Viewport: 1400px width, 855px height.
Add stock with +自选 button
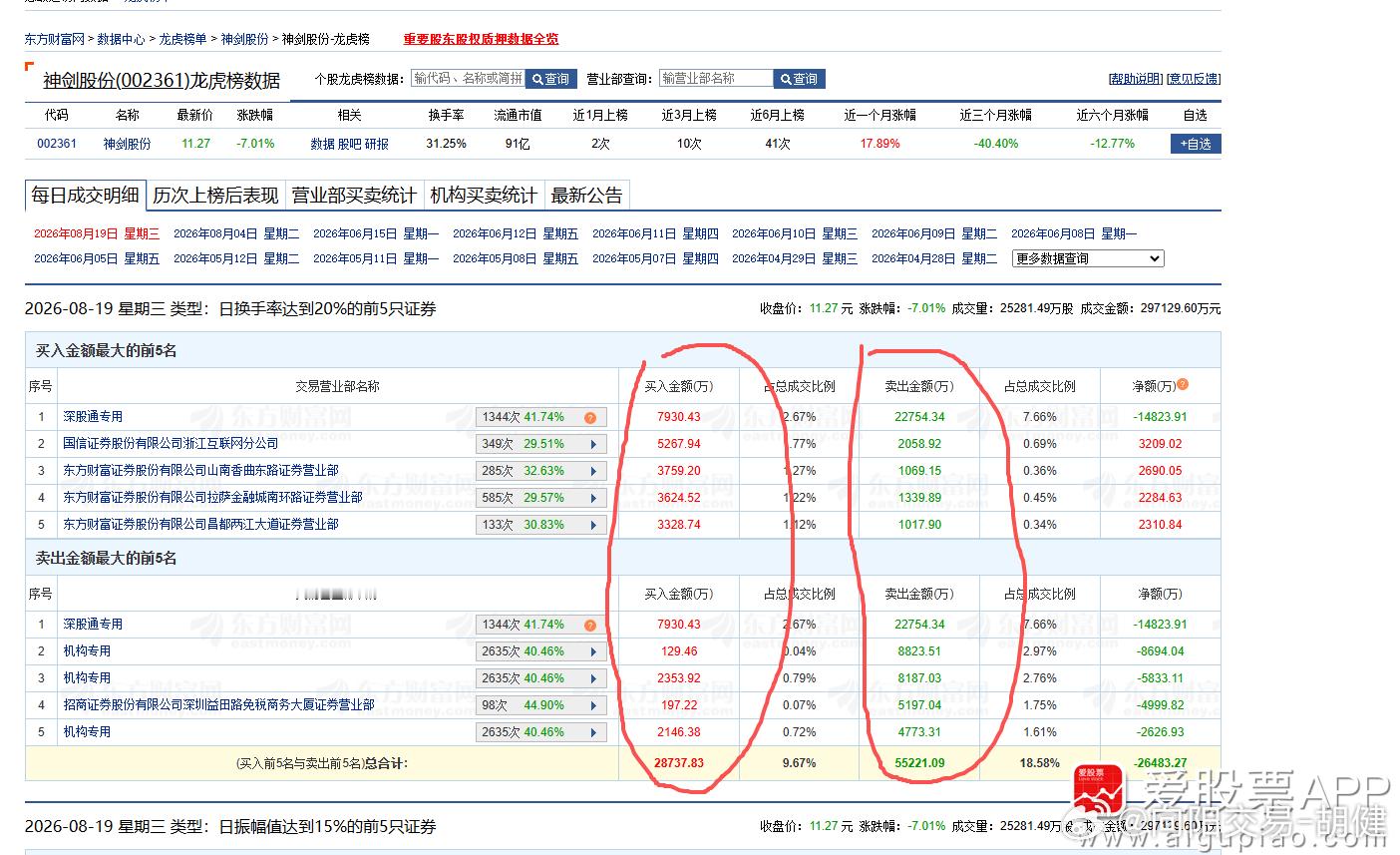(x=1196, y=144)
